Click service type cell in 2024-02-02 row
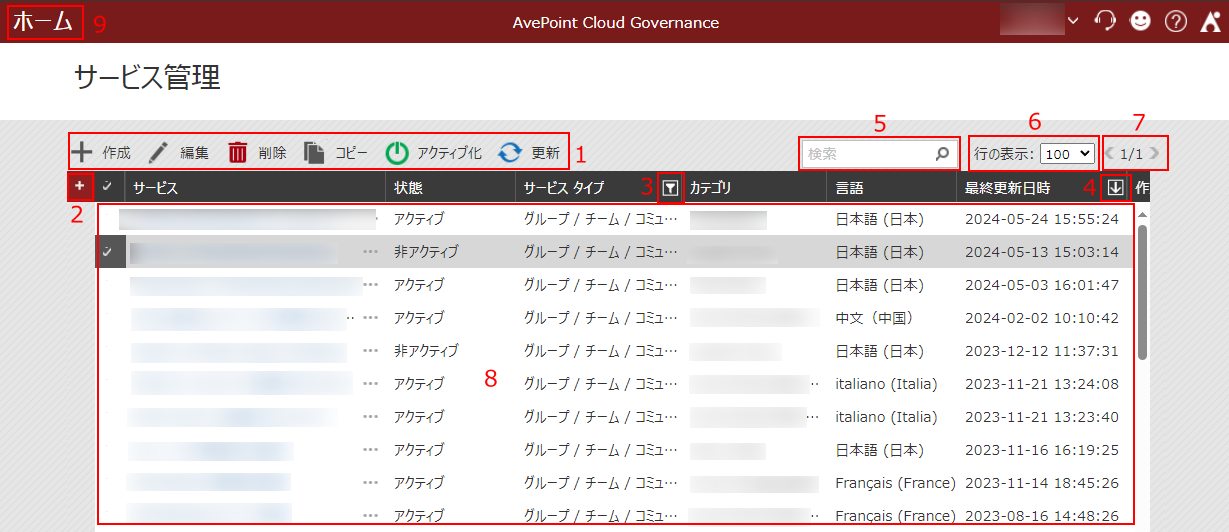Image resolution: width=1229 pixels, height=532 pixels. pos(601,318)
